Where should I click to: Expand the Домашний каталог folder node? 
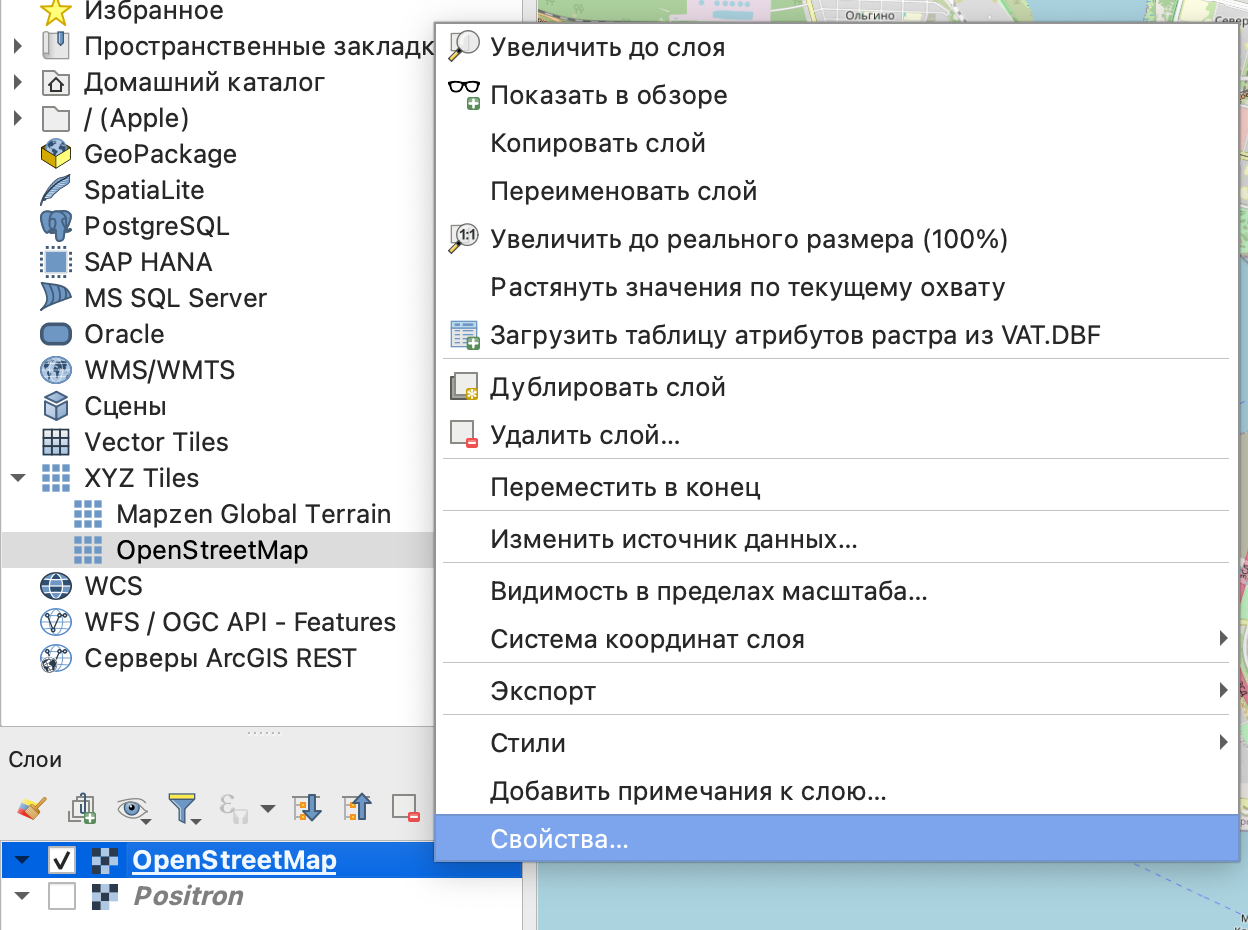(18, 82)
